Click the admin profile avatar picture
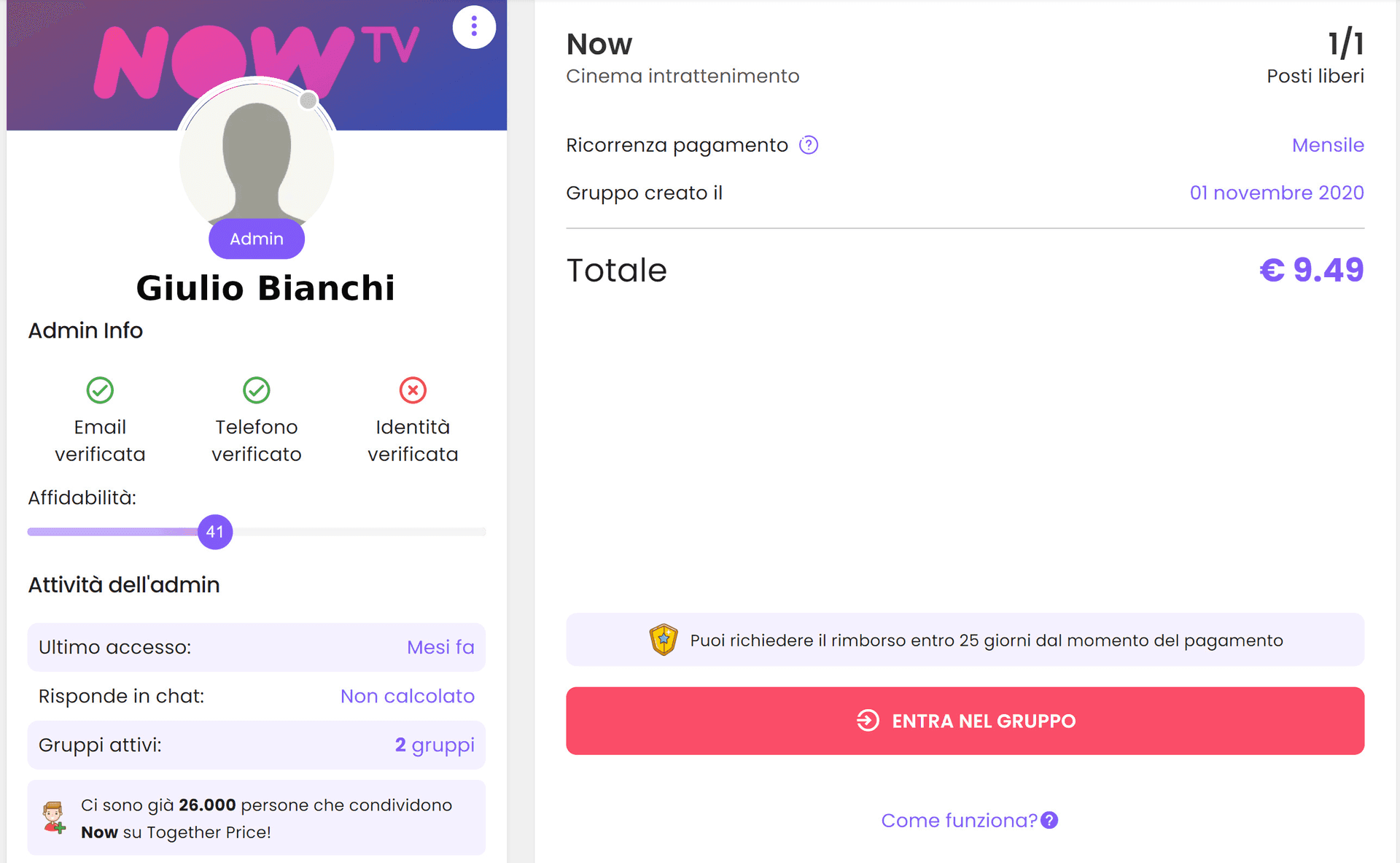Image resolution: width=1400 pixels, height=863 pixels. point(257,157)
